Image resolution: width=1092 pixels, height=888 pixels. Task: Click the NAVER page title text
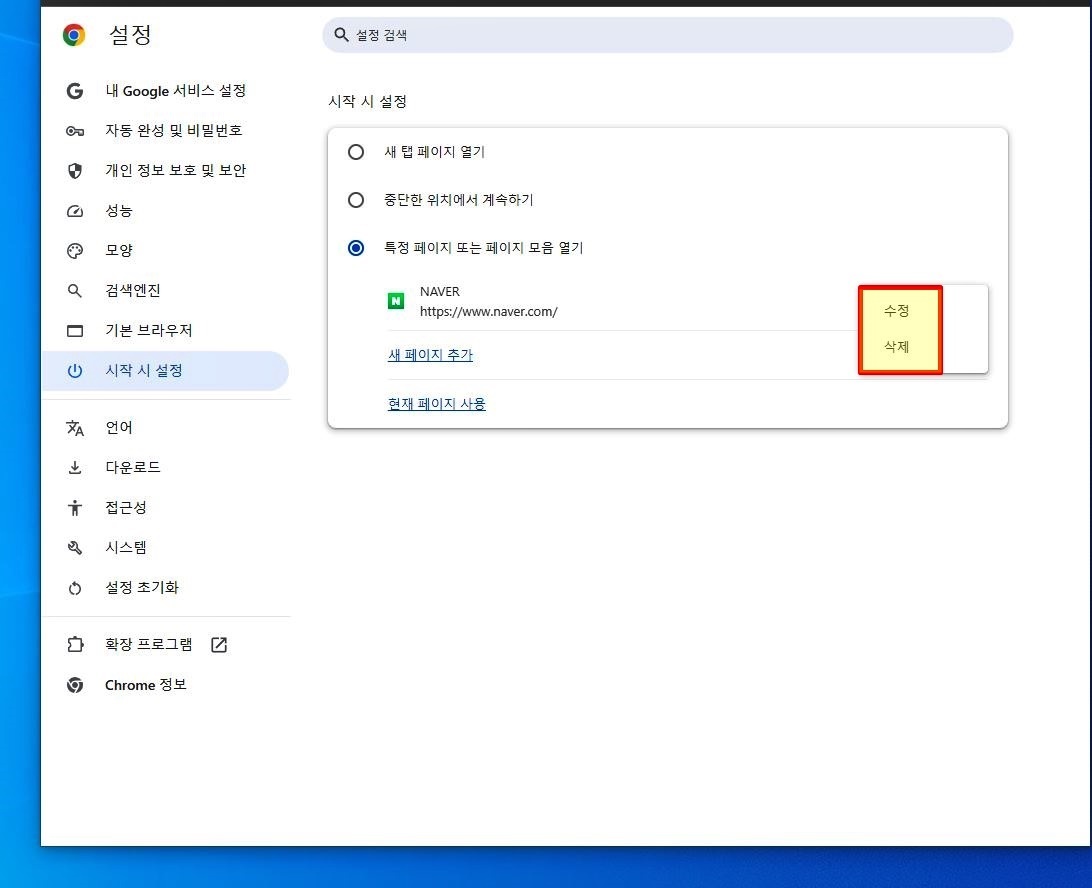[439, 292]
